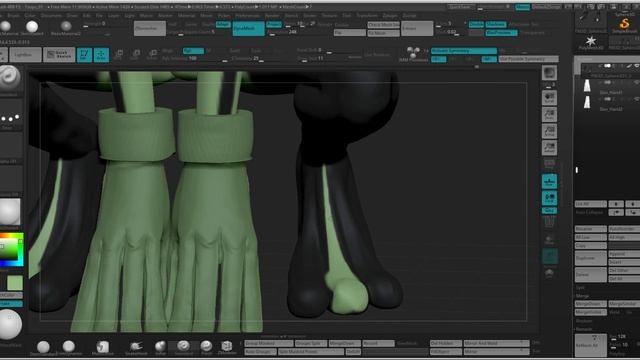Select the Rotate transform icon
This screenshot has height=360, width=640.
(152, 55)
